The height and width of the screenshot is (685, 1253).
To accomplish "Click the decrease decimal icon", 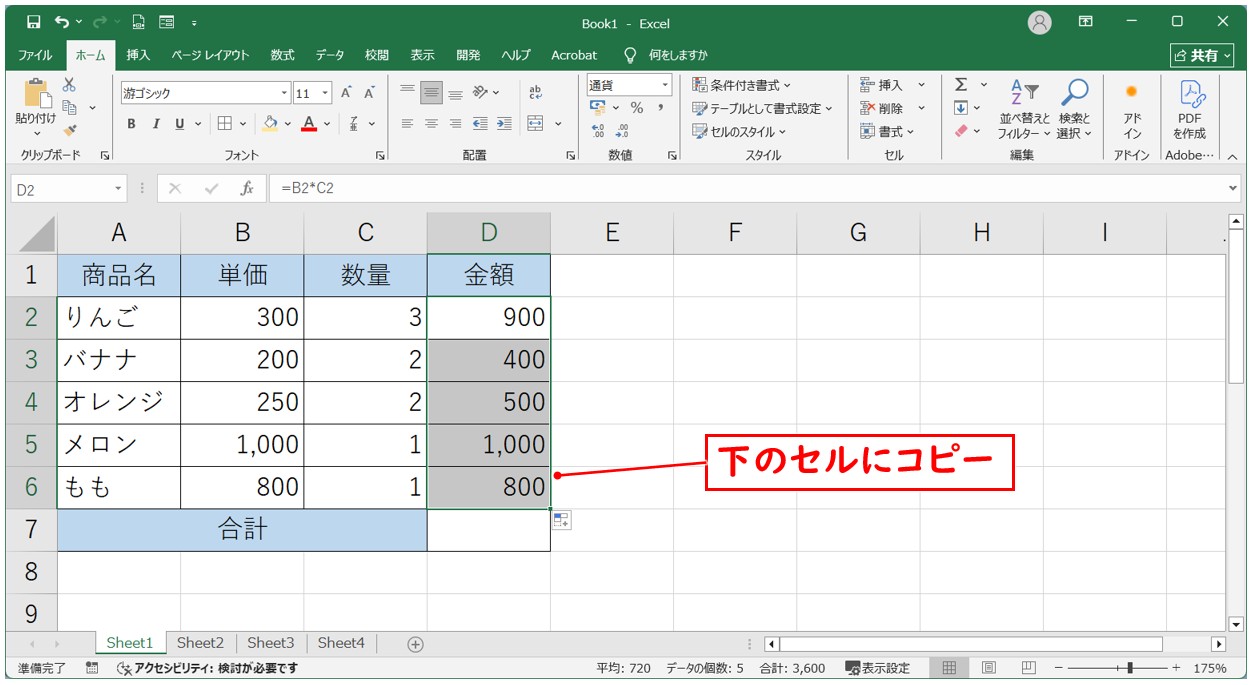I will pos(622,131).
